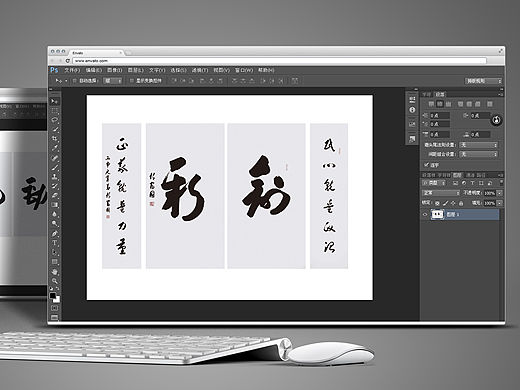Lock position icon in layers panel
The width and height of the screenshot is (520, 390).
point(453,203)
